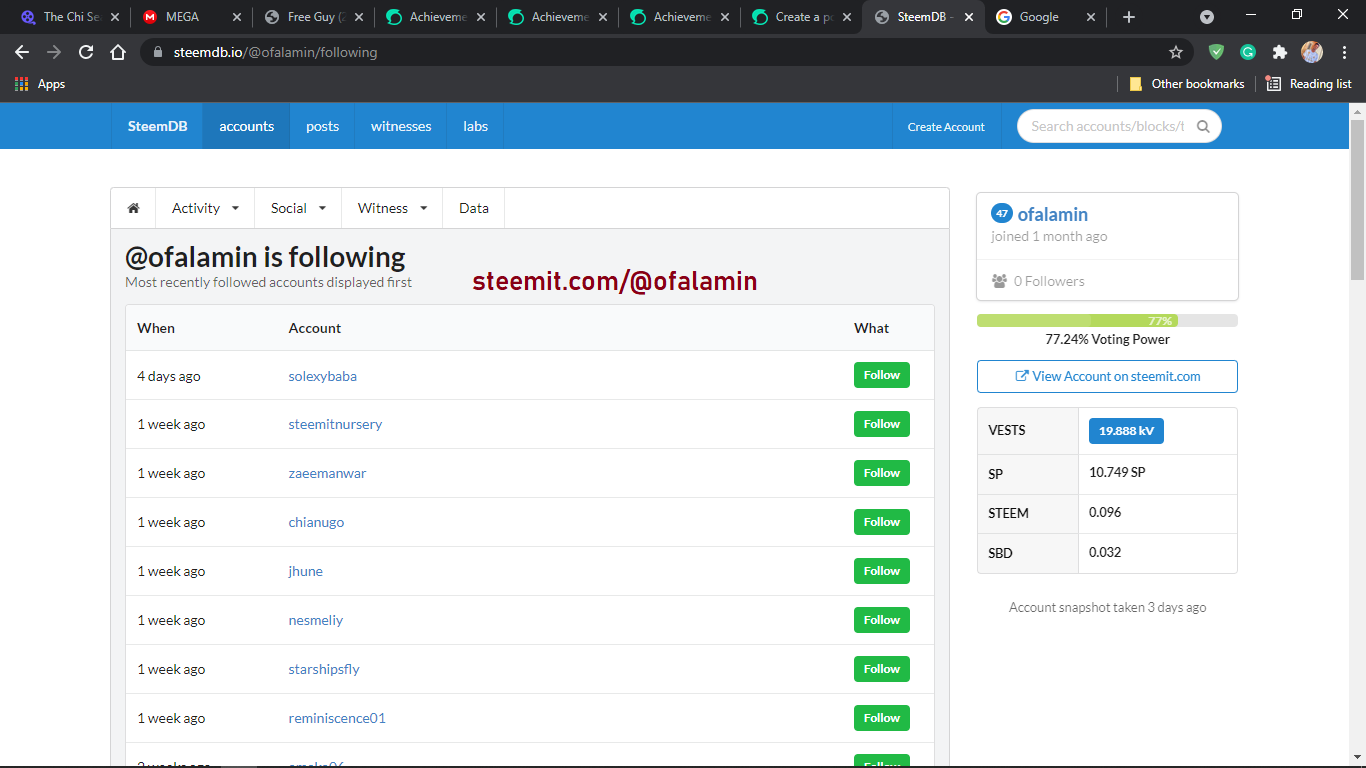Open the green shield extension
Image resolution: width=1366 pixels, height=768 pixels.
[x=1216, y=52]
